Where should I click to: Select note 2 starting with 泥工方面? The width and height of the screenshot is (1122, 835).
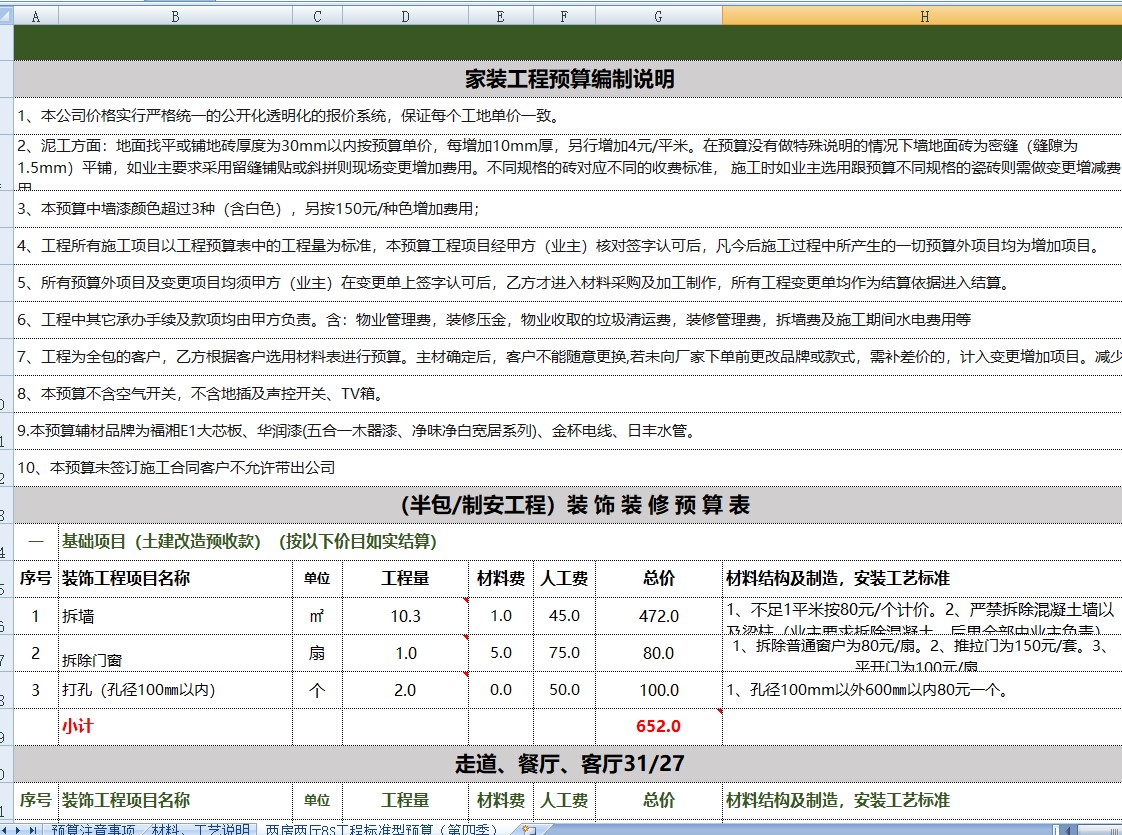click(x=568, y=162)
